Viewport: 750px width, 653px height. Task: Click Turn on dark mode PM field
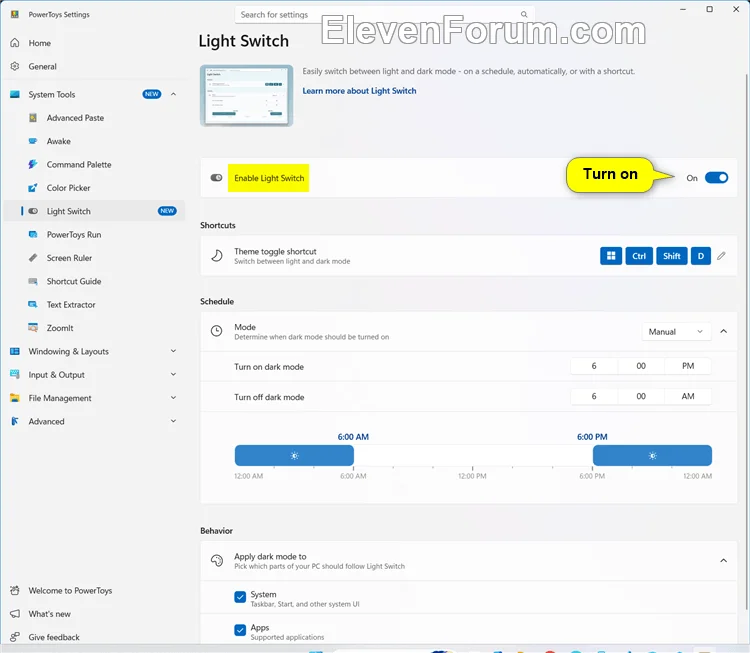[688, 366]
